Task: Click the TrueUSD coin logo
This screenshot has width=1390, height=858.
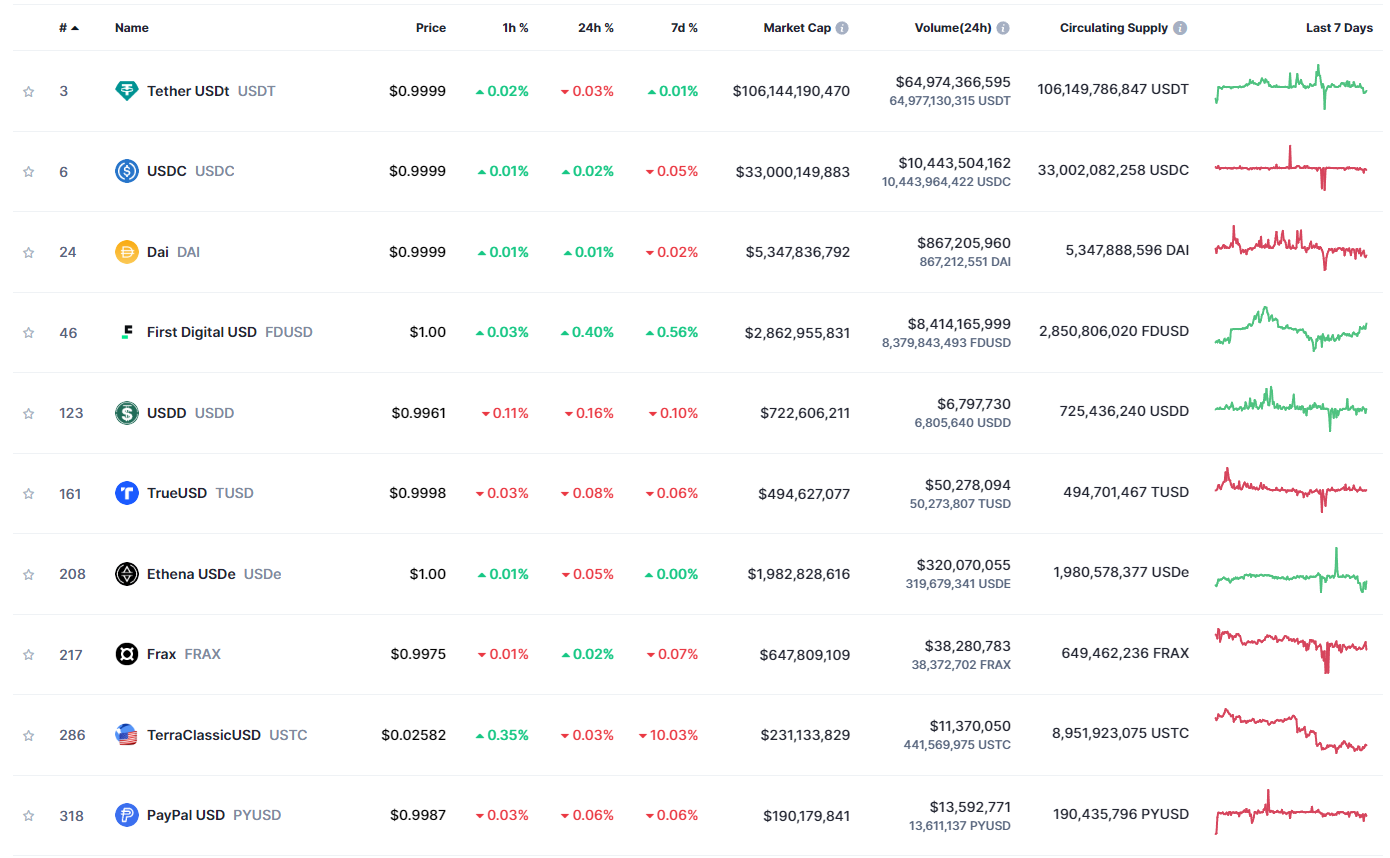Action: click(127, 493)
